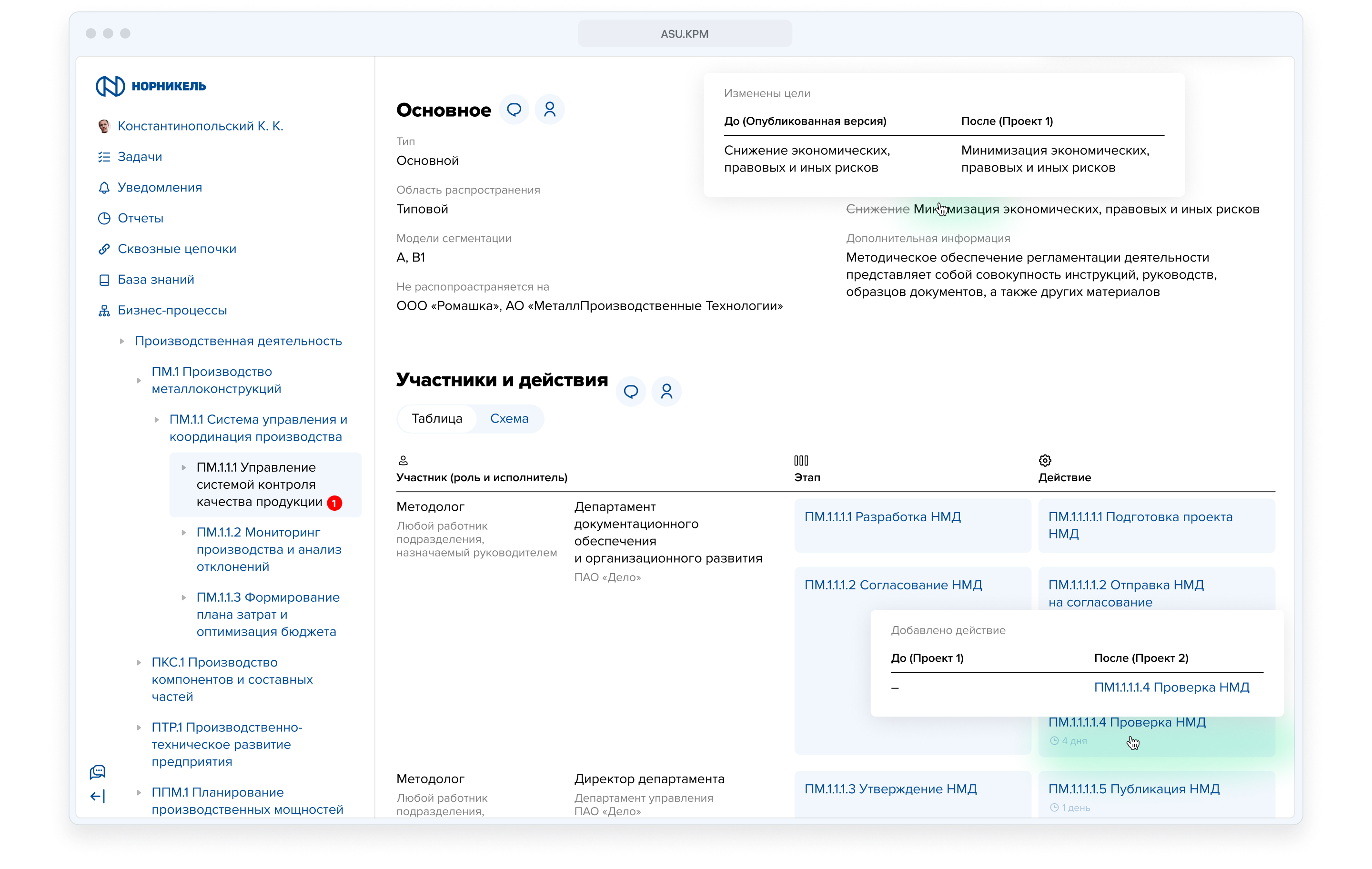Expand ПМ.1.1.2 Мониторинг производства tree arrow

184,532
